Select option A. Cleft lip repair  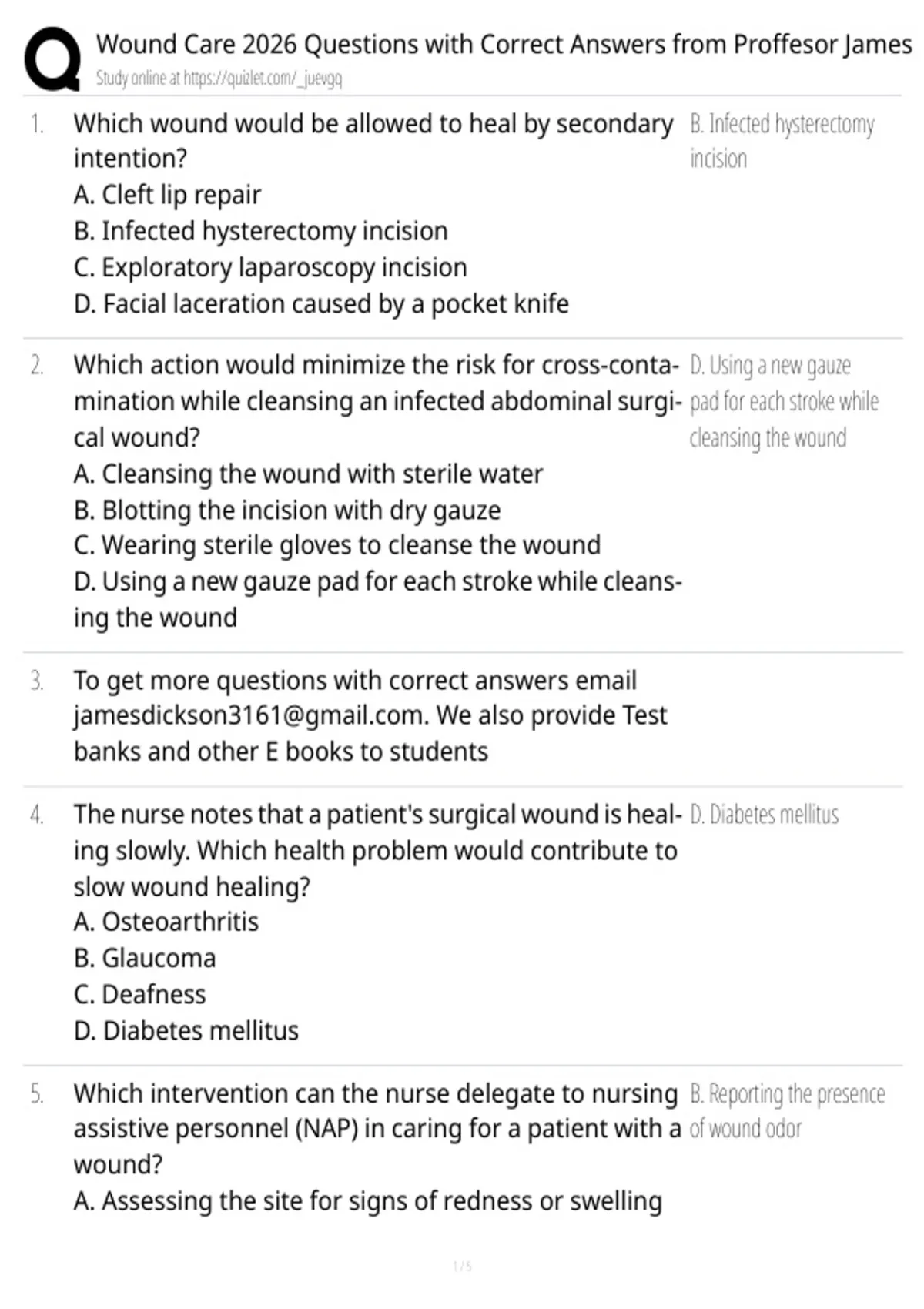[x=167, y=195]
